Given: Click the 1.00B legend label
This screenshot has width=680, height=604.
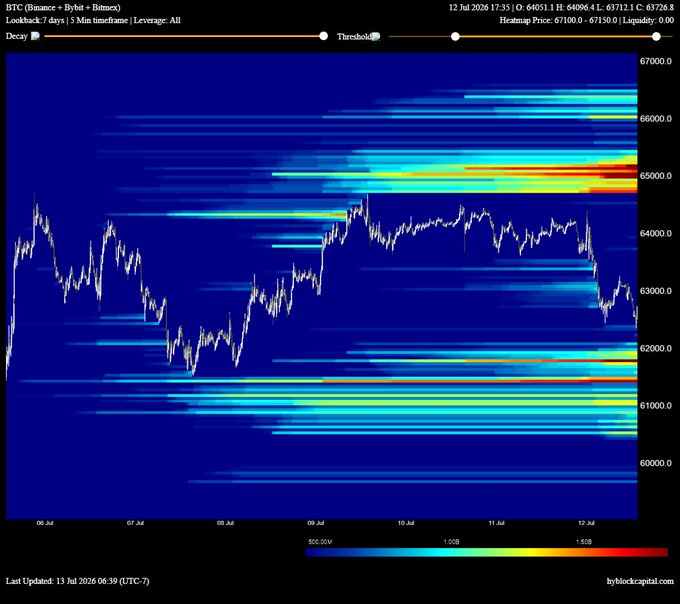Looking at the screenshot, I should [451, 542].
